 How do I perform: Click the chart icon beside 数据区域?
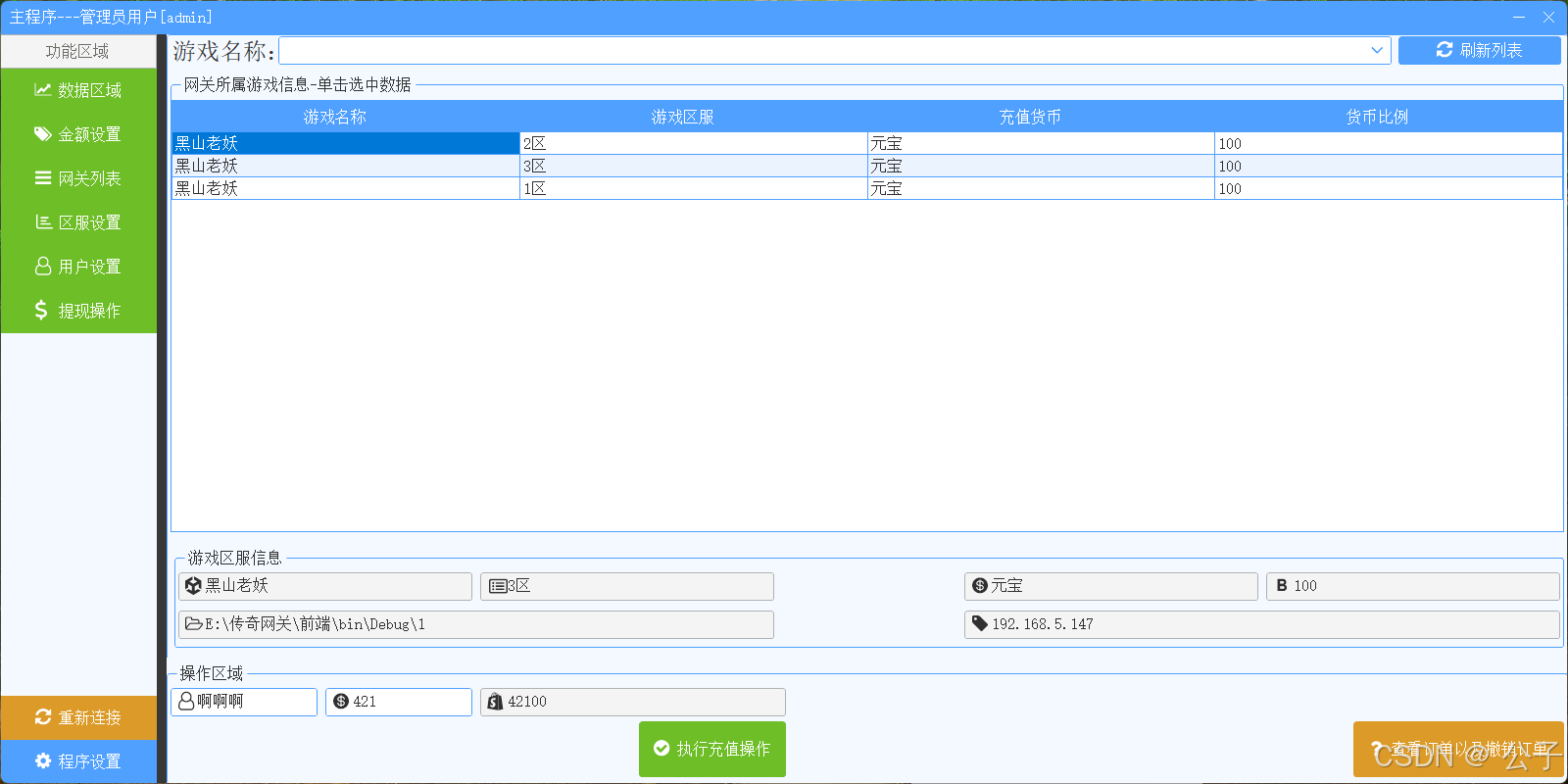[42, 90]
